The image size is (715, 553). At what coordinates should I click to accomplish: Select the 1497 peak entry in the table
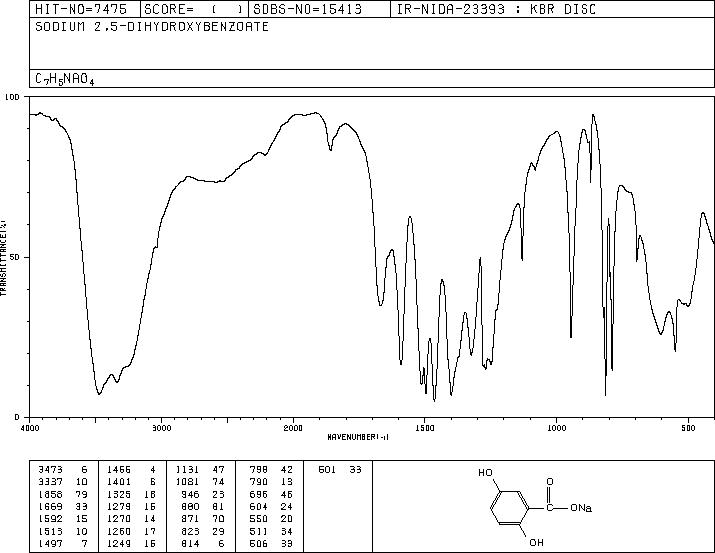click(63, 543)
